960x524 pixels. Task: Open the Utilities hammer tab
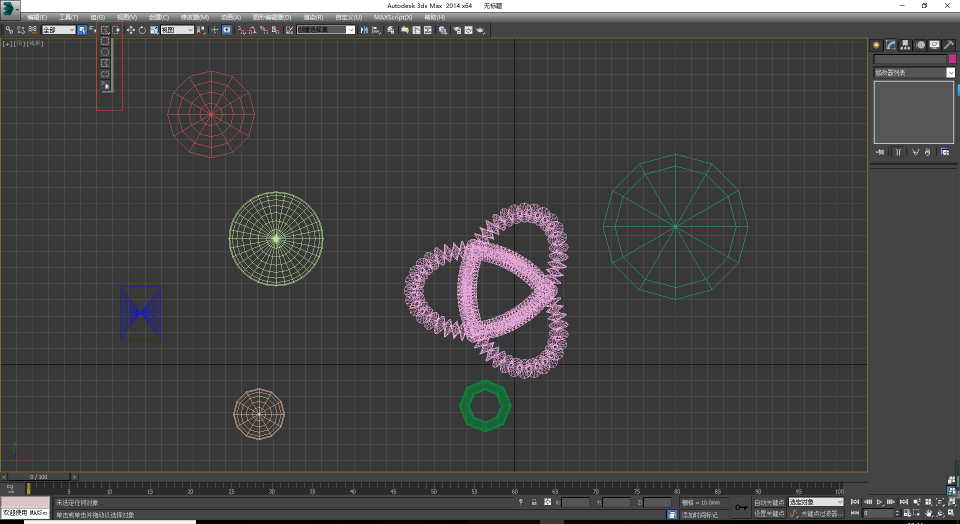(949, 45)
